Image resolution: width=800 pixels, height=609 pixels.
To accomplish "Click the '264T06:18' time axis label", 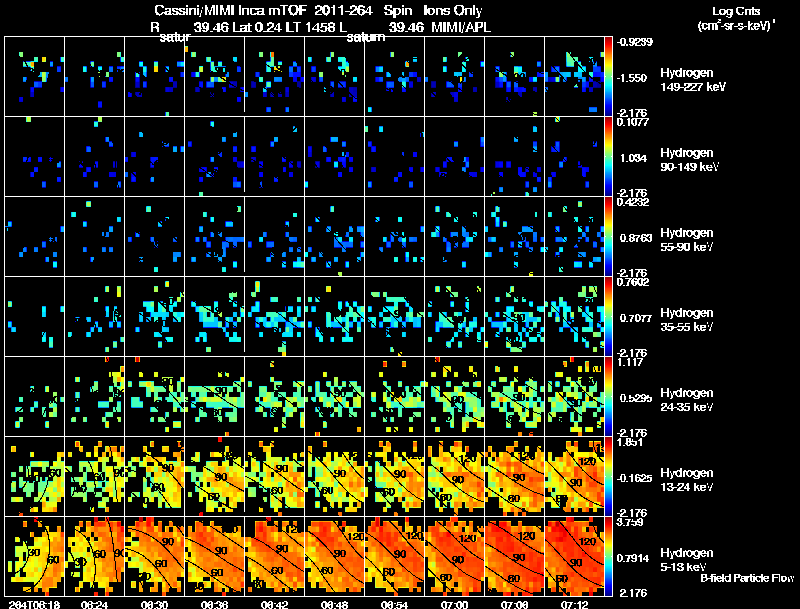I will coord(34,604).
